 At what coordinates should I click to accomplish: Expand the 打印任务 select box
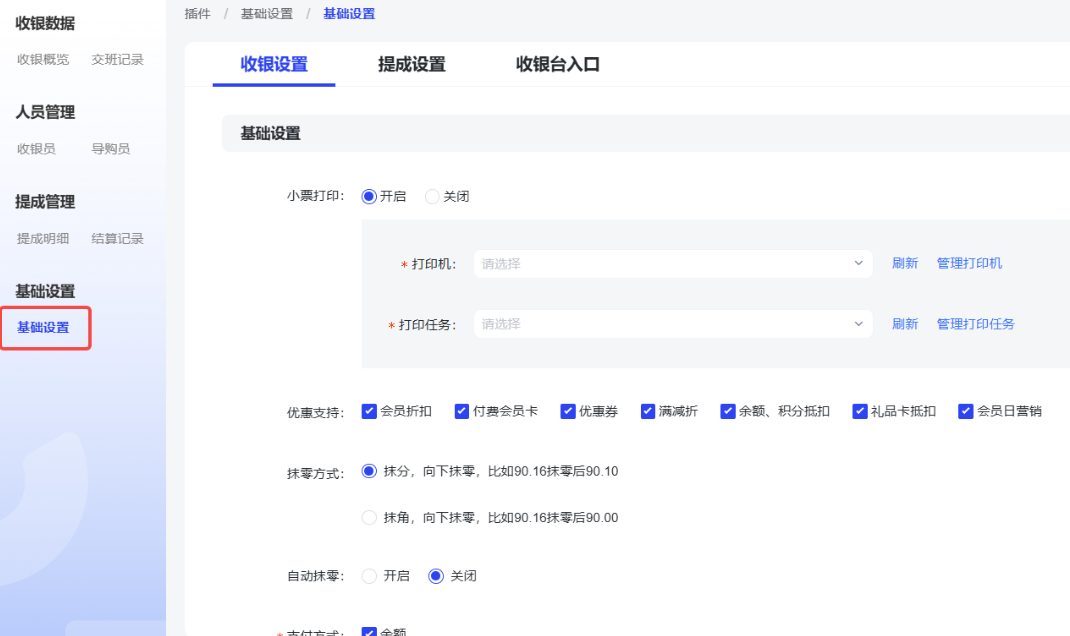(672, 324)
